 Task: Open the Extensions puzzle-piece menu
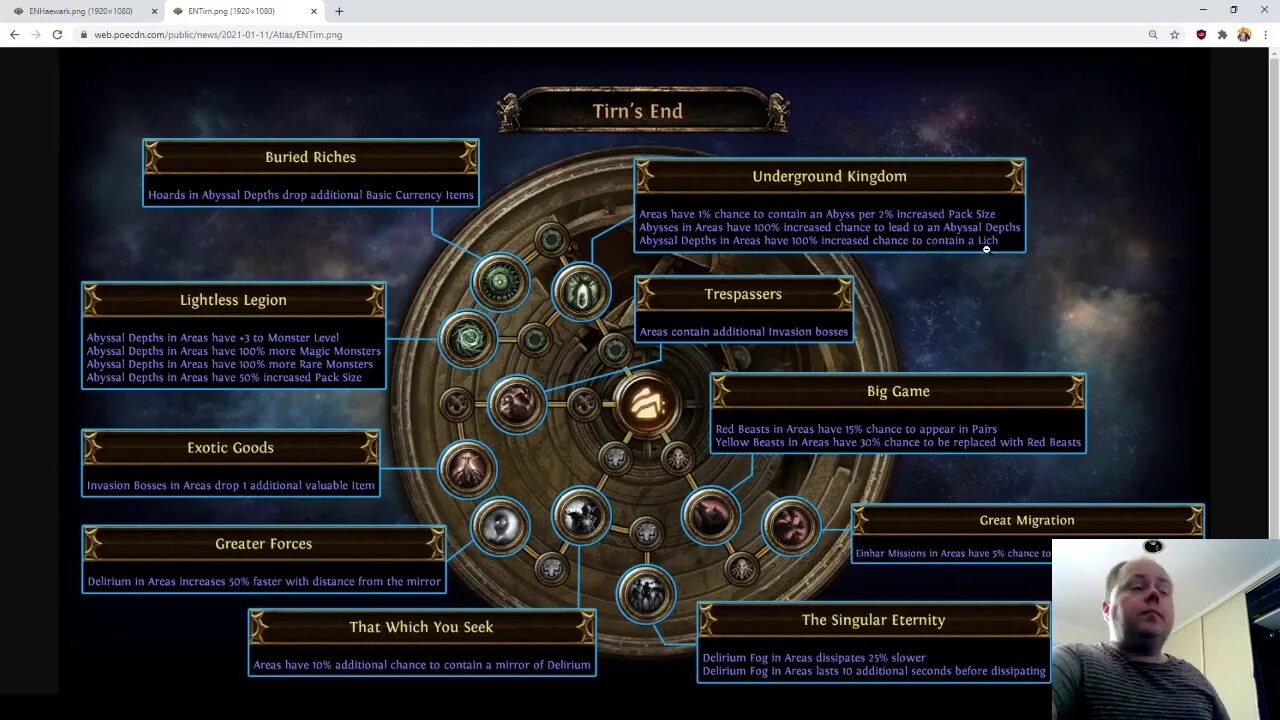(x=1222, y=34)
